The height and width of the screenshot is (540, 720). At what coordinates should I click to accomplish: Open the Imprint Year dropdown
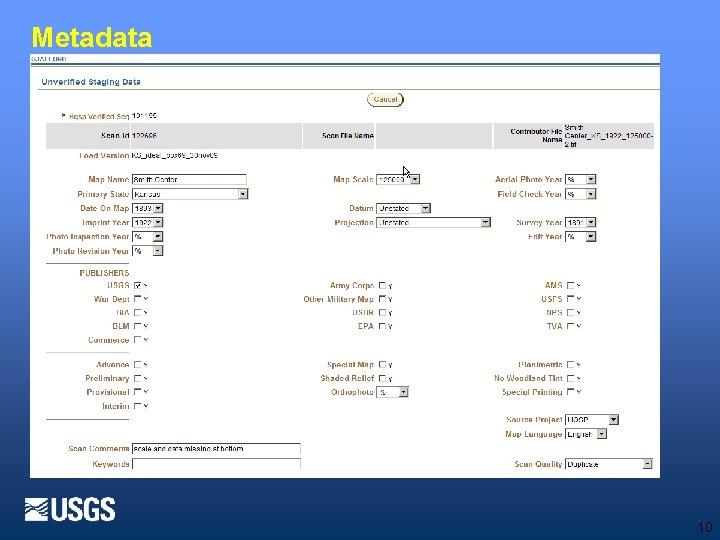point(147,223)
